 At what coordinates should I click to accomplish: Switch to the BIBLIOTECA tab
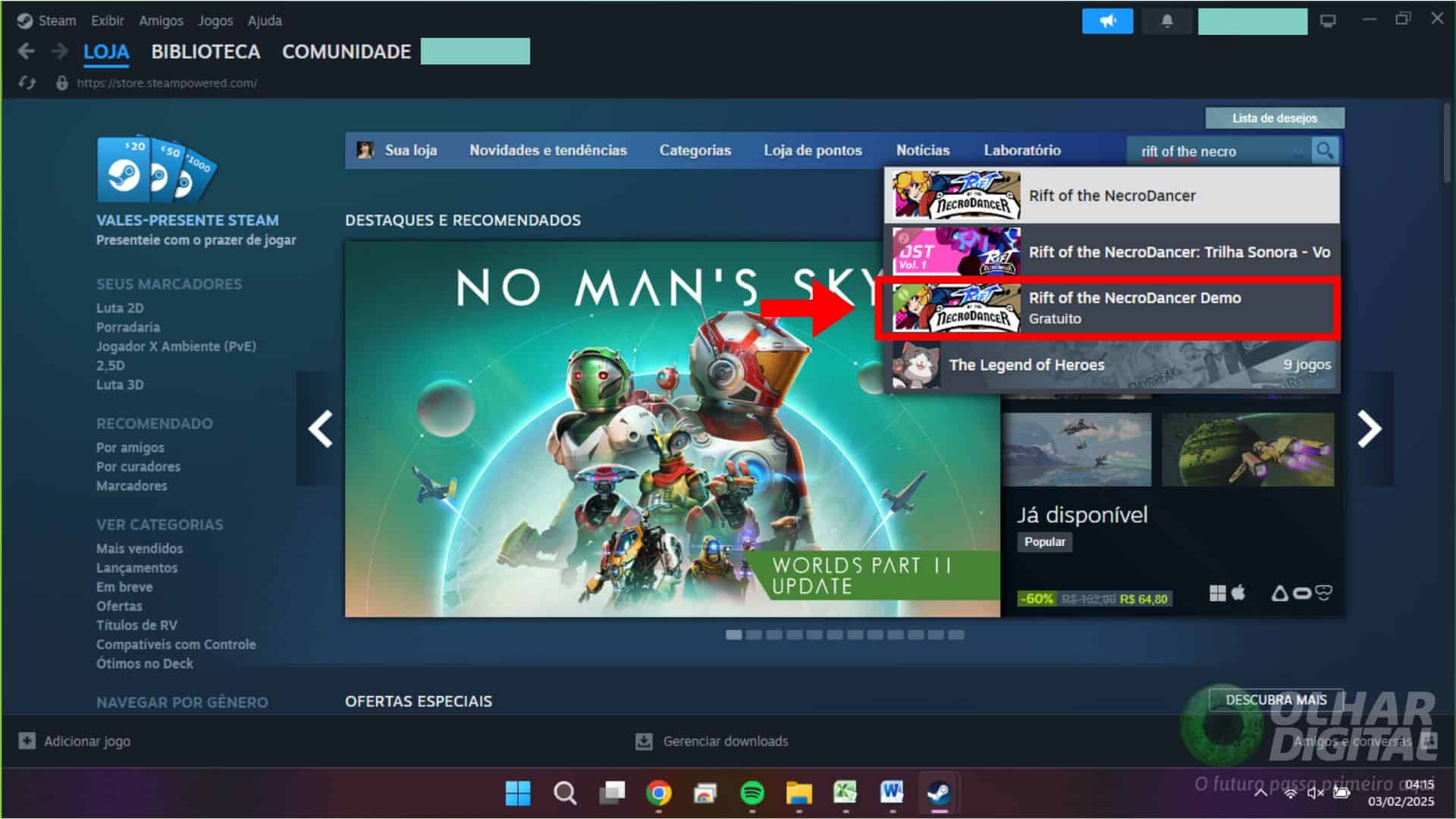point(206,52)
